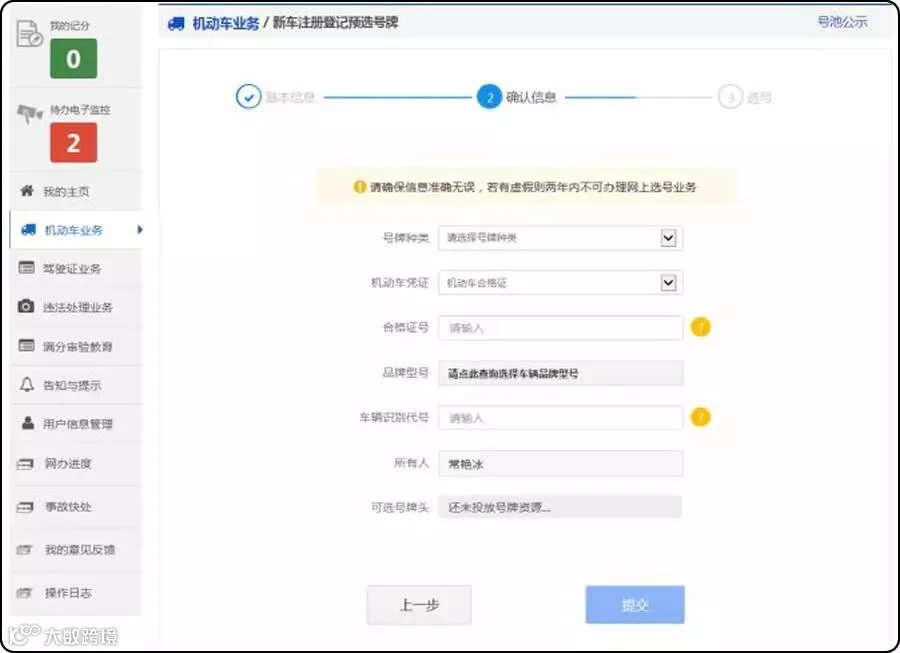Click the card icon beside 驾驶证业务
Screen dimensions: 900x653
click(x=26, y=267)
